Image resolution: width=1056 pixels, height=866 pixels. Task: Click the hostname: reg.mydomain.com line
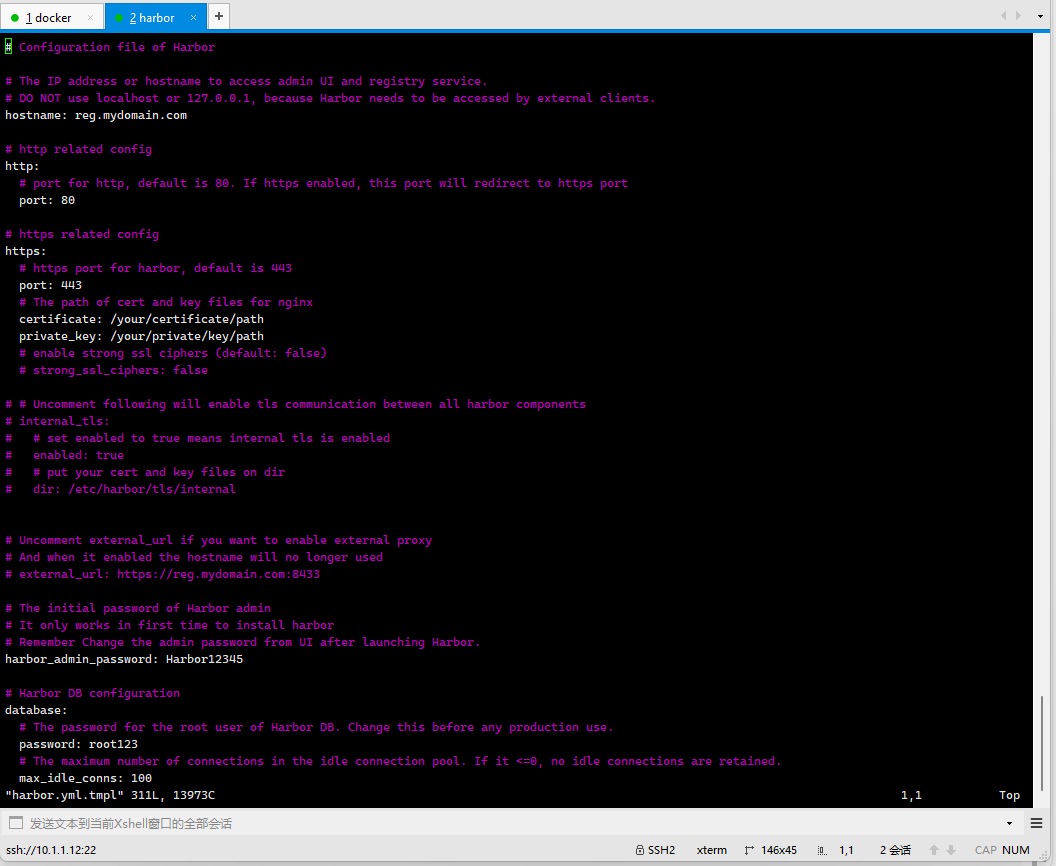[x=96, y=115]
